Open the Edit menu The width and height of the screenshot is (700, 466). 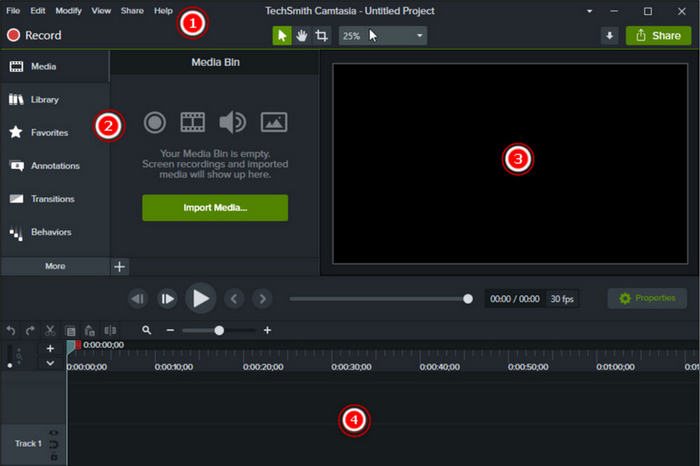pos(38,11)
